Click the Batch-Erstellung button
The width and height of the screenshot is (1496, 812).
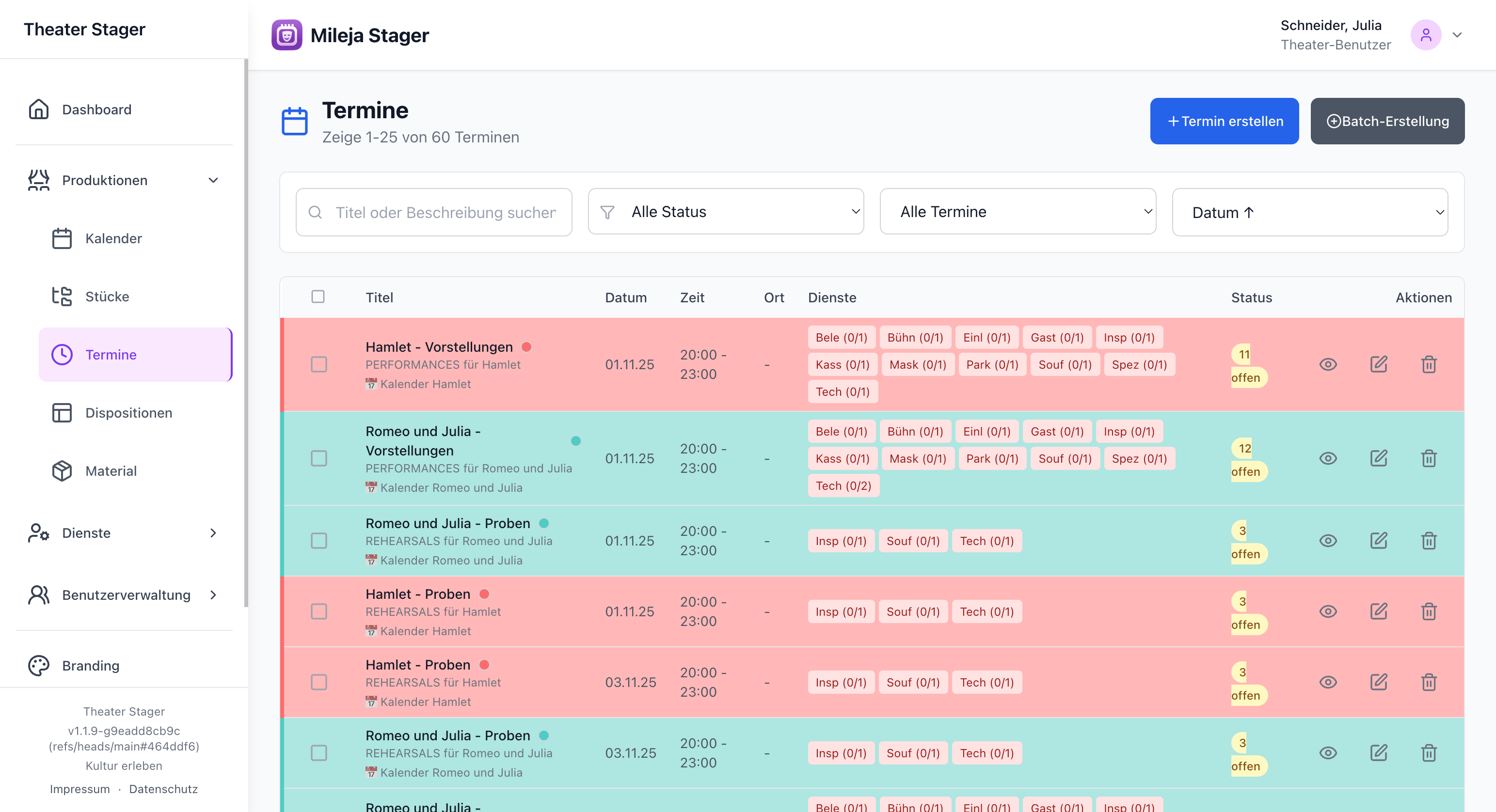[x=1387, y=121]
